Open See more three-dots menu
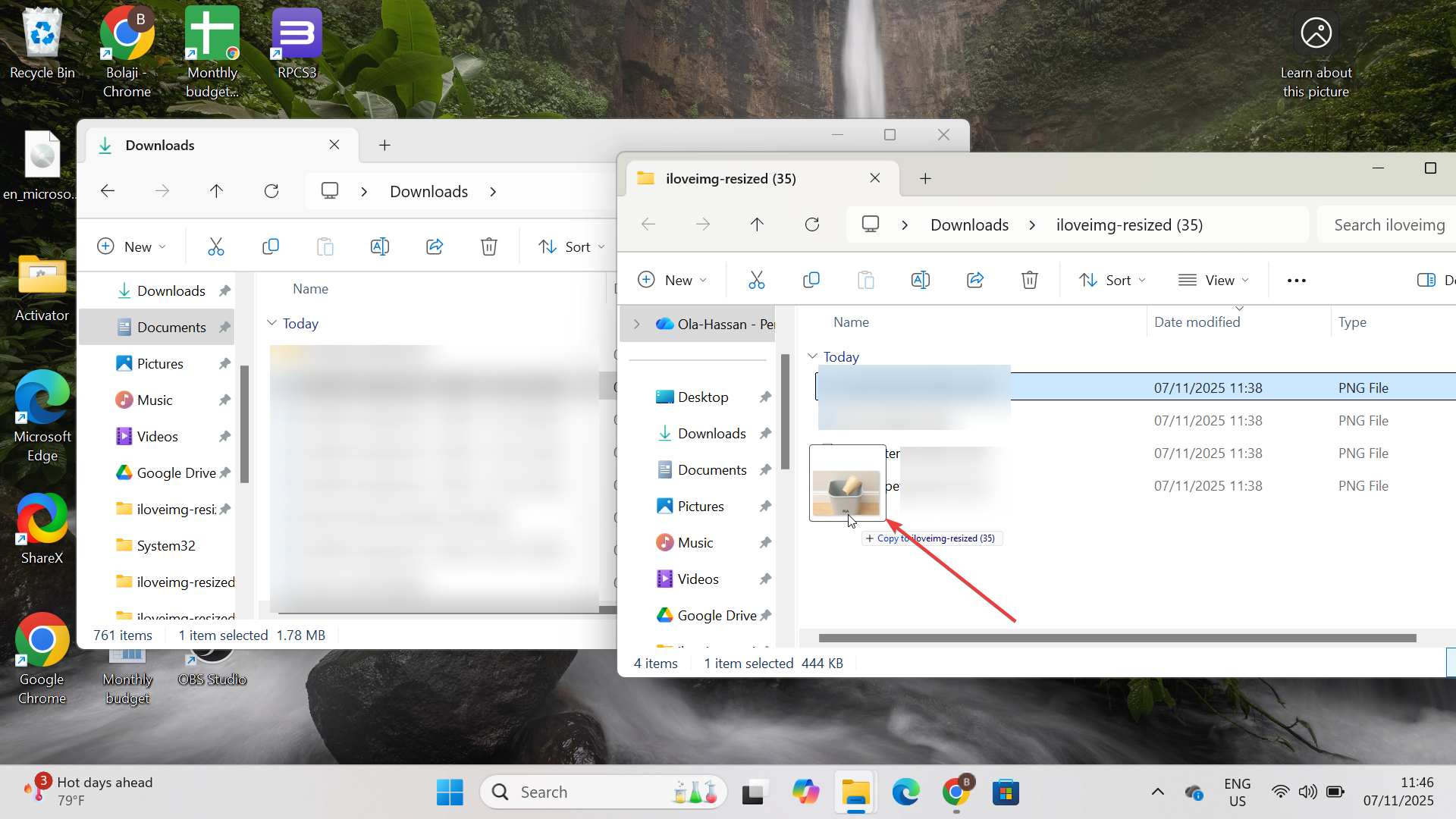The width and height of the screenshot is (1456, 819). 1296,281
